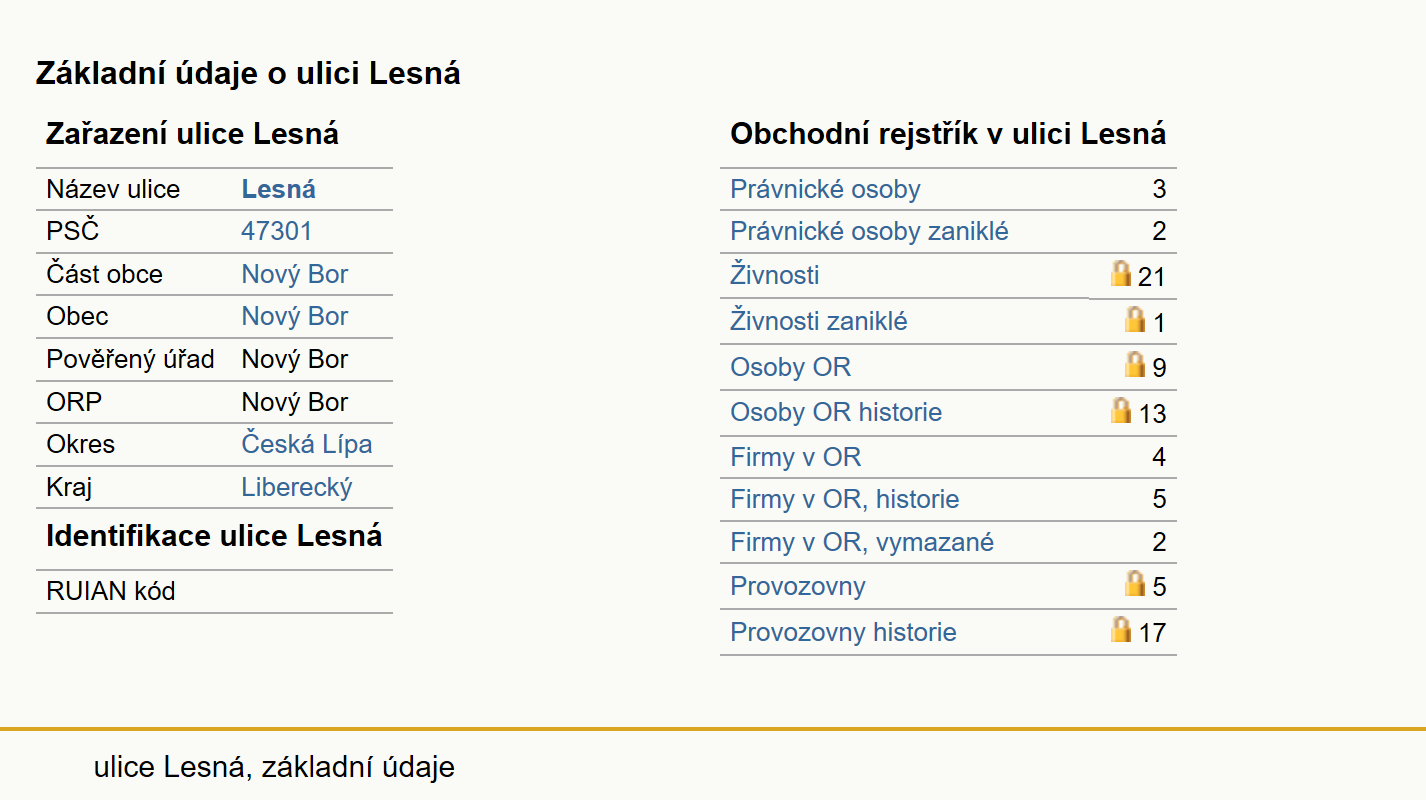Open the Liberecký region link

tap(297, 487)
